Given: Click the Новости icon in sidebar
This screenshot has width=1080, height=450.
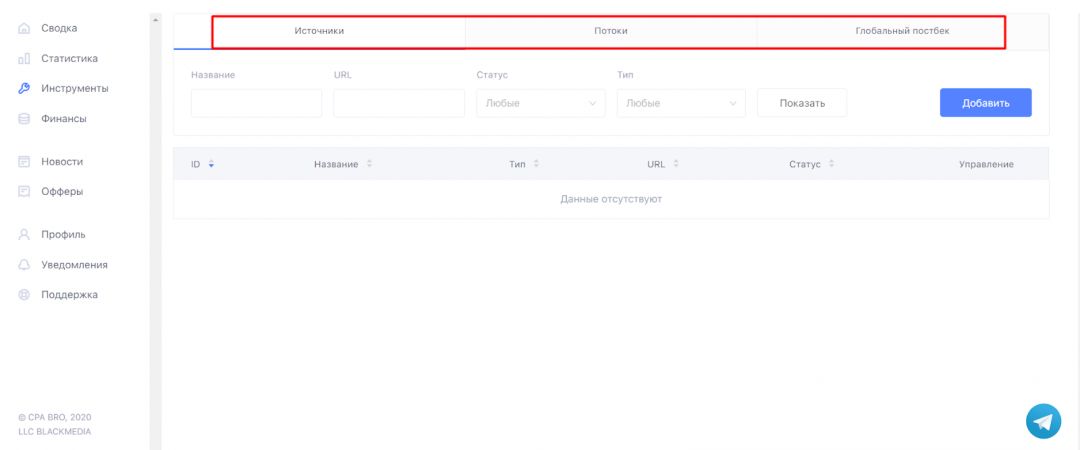Looking at the screenshot, I should [x=25, y=161].
